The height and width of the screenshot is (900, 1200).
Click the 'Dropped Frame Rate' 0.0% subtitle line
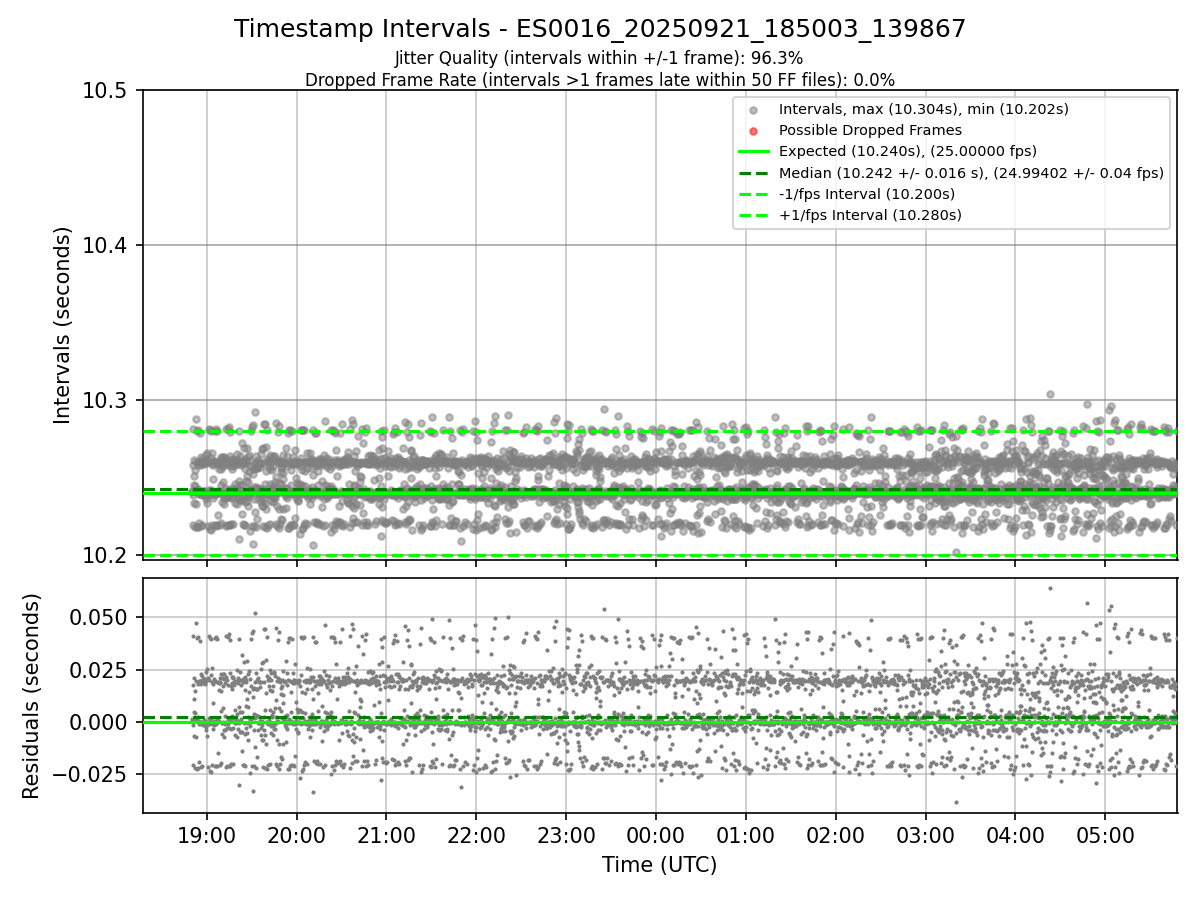[x=600, y=79]
